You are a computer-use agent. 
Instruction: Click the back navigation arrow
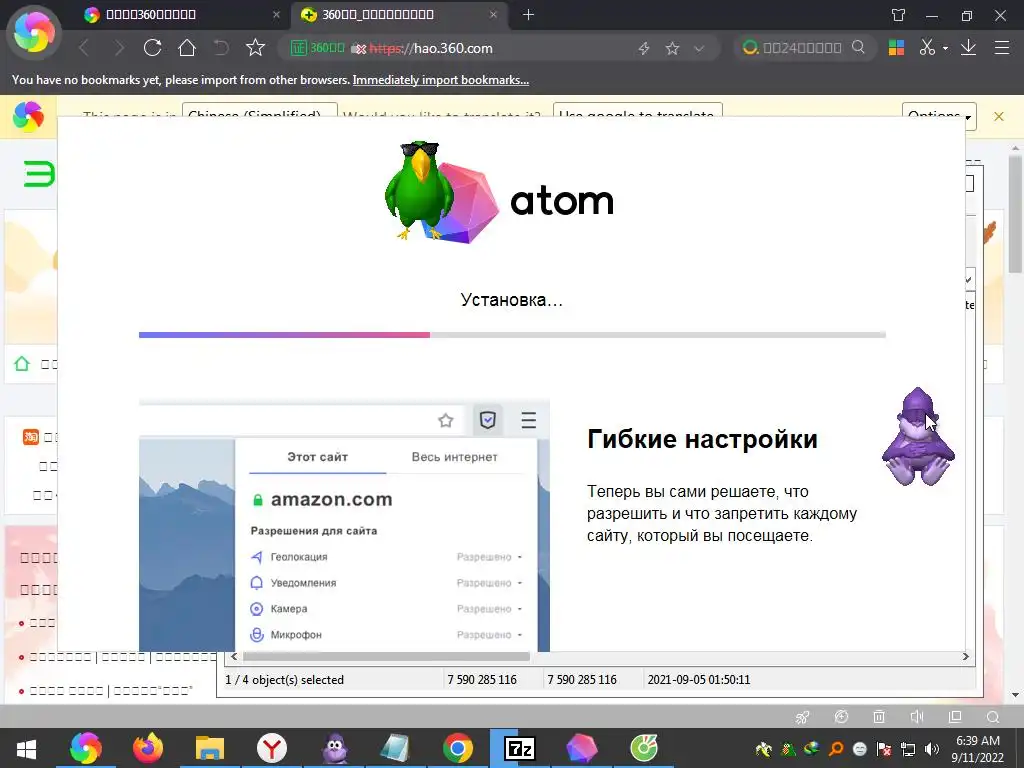[x=84, y=48]
